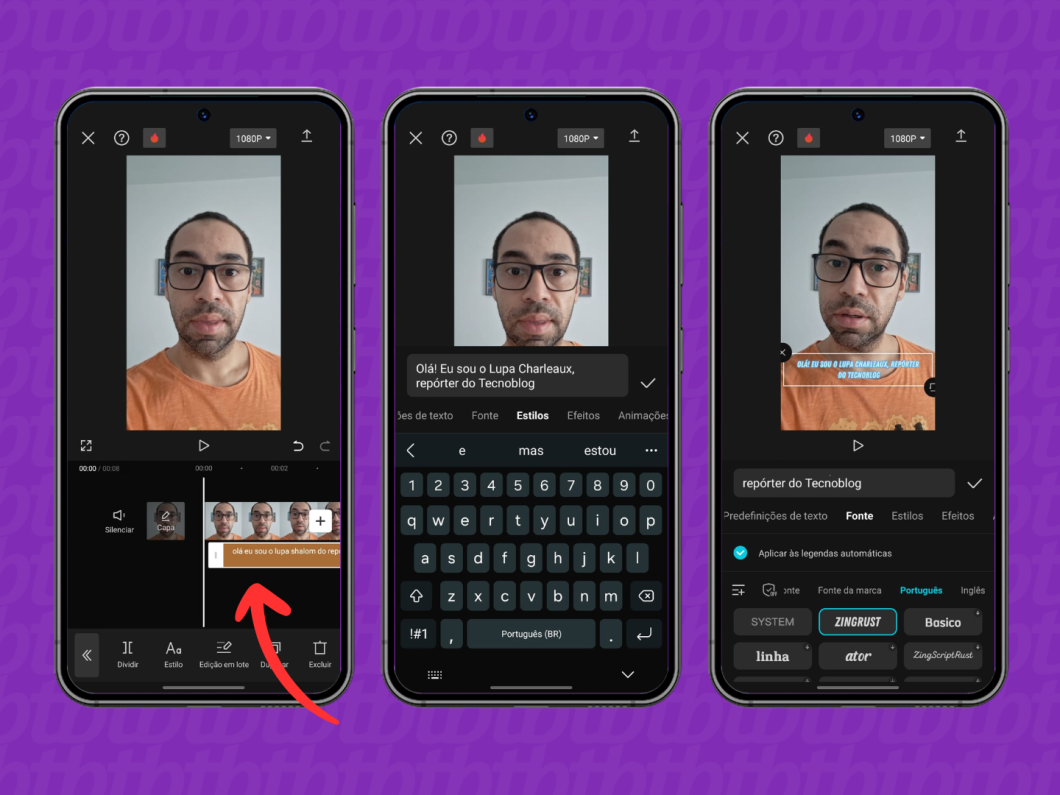Expand the Basico font variants arrow
Screen dimensions: 1060x795
[x=978, y=614]
